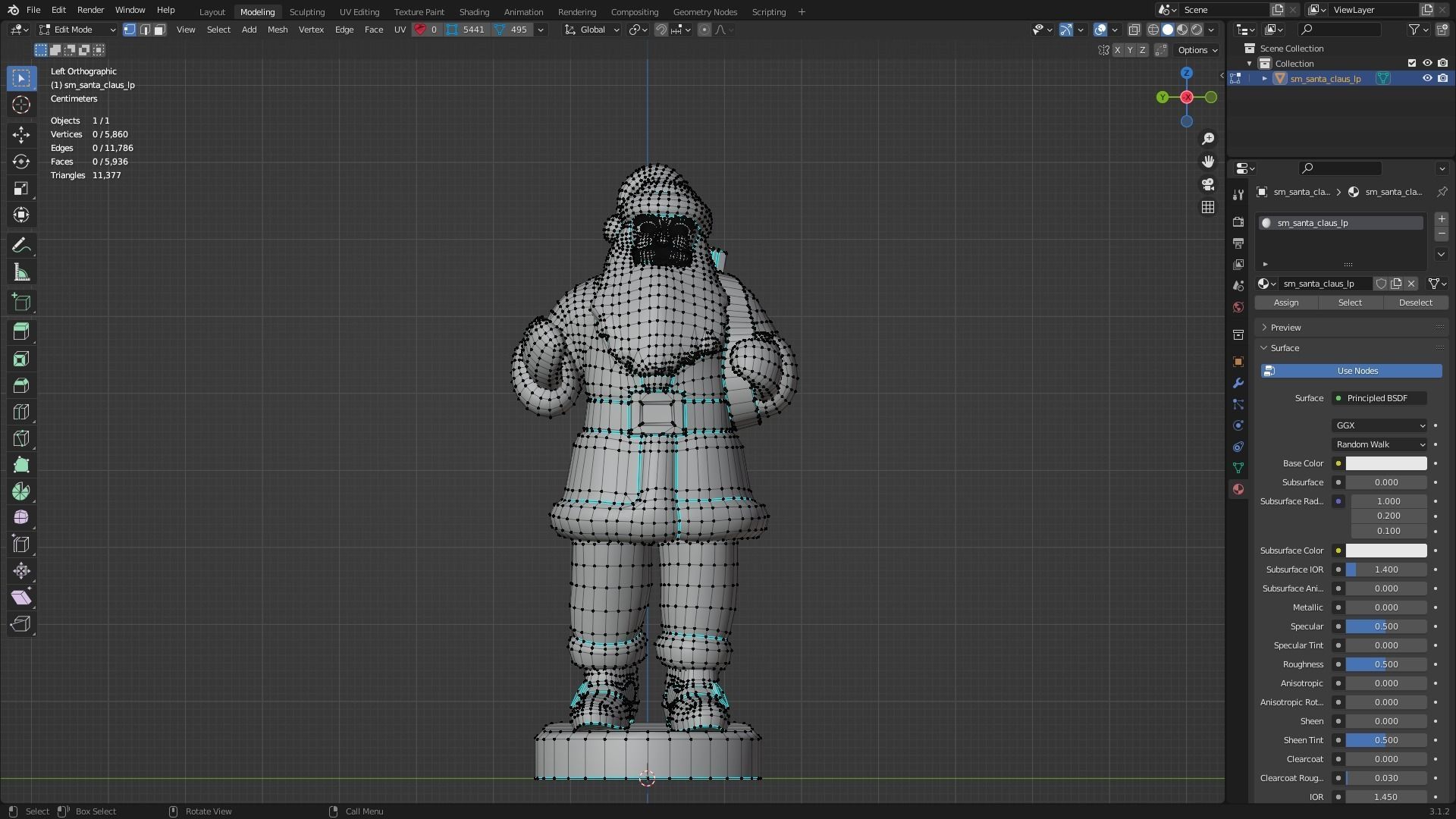Select the Knife tool
Viewport: 1456px width, 819px height.
point(21,438)
